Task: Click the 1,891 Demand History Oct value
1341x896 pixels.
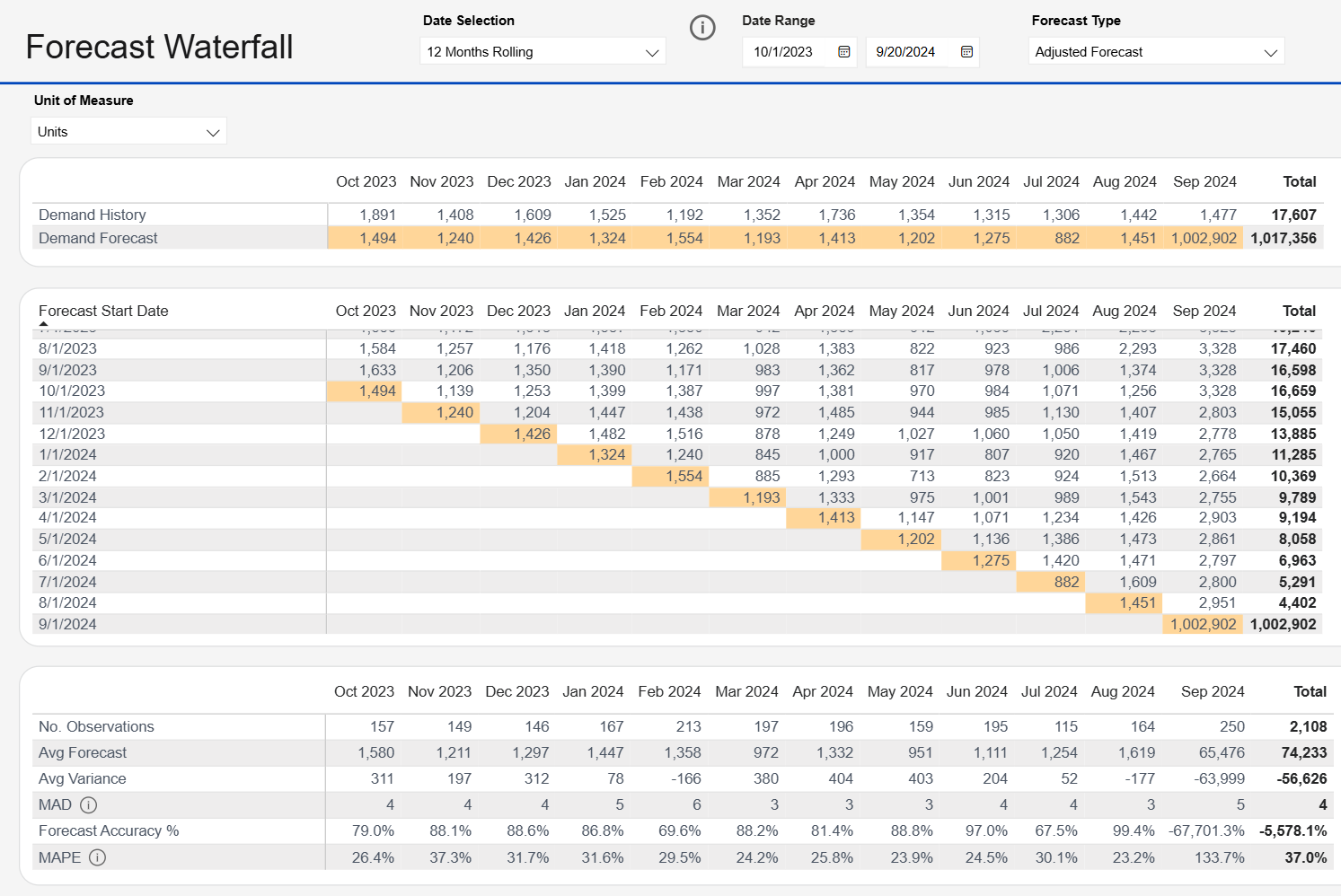Action: (x=378, y=215)
